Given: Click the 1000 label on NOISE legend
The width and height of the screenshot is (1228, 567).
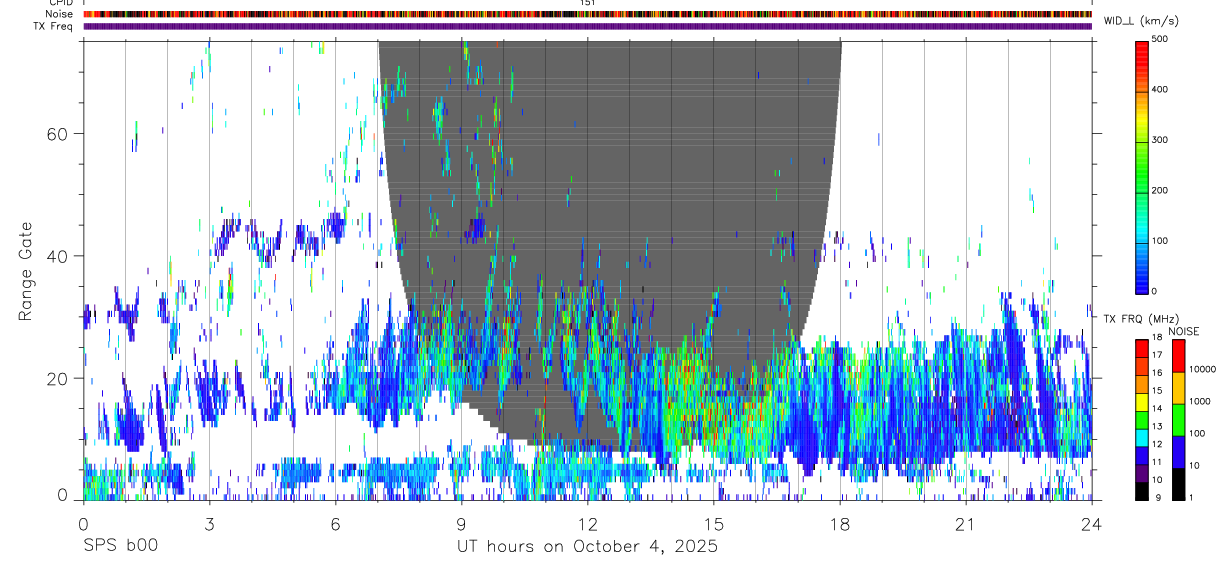Looking at the screenshot, I should coord(1198,401).
